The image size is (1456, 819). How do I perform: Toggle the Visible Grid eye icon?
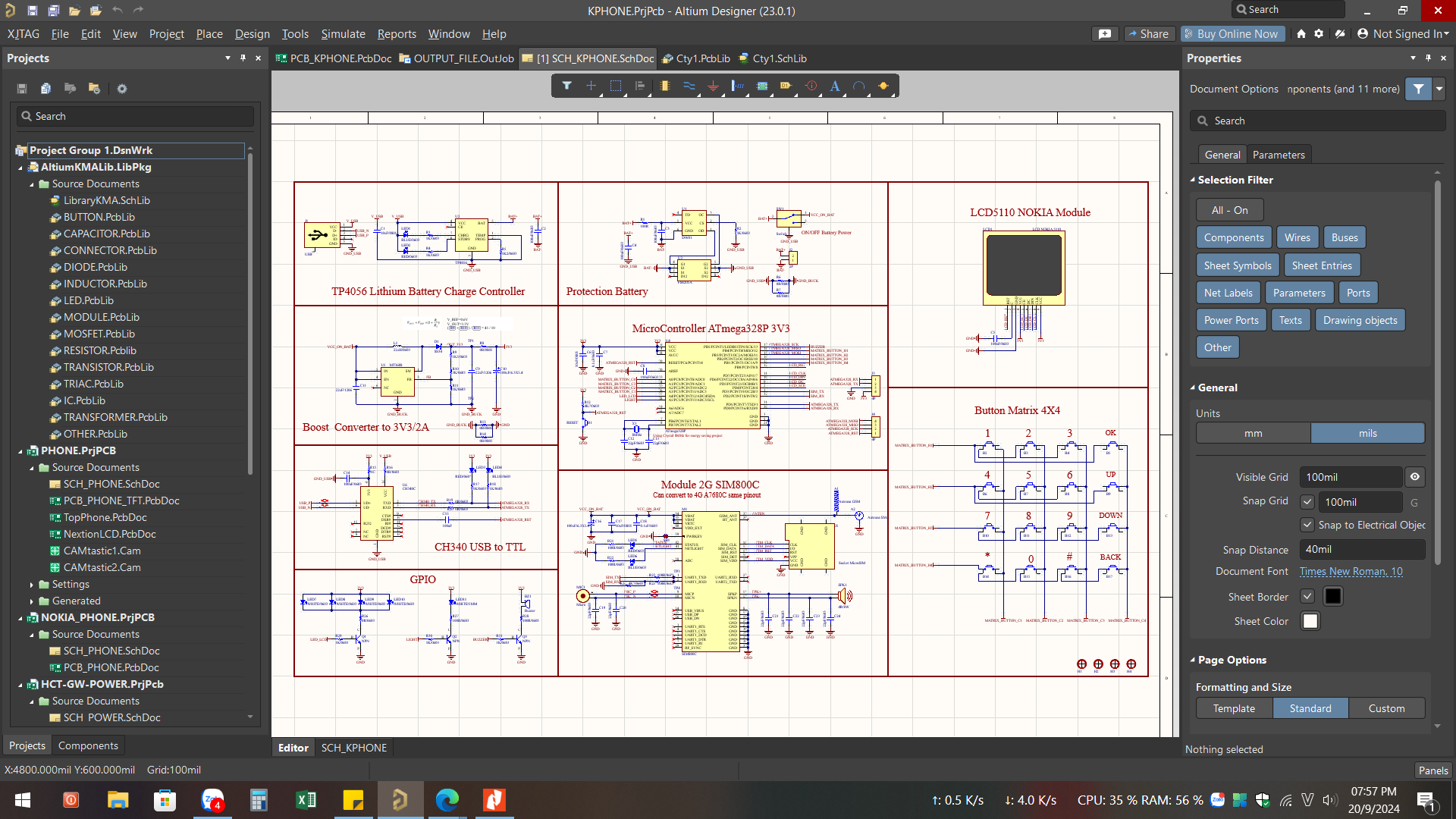click(1415, 477)
